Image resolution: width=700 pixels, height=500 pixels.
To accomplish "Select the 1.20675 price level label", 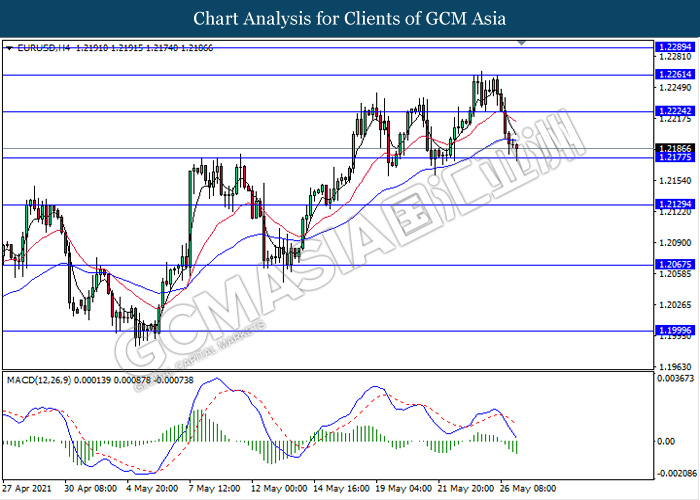I will click(675, 265).
